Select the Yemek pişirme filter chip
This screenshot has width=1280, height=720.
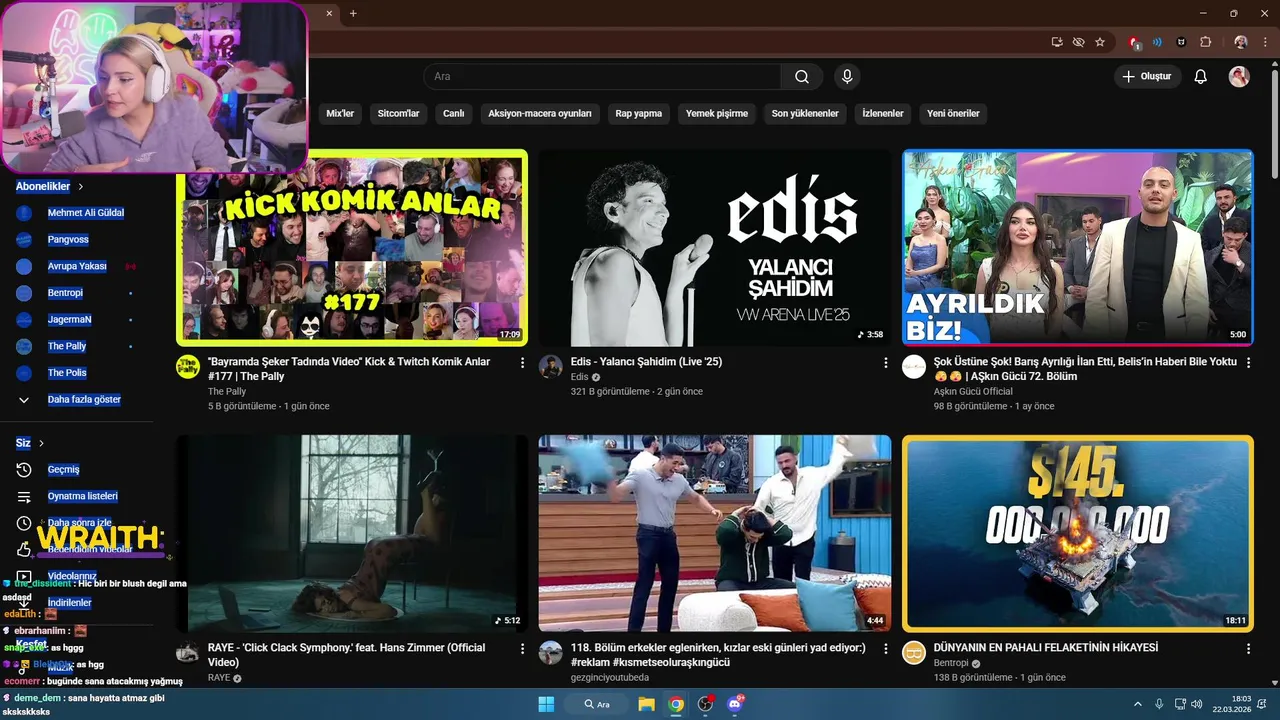(717, 114)
